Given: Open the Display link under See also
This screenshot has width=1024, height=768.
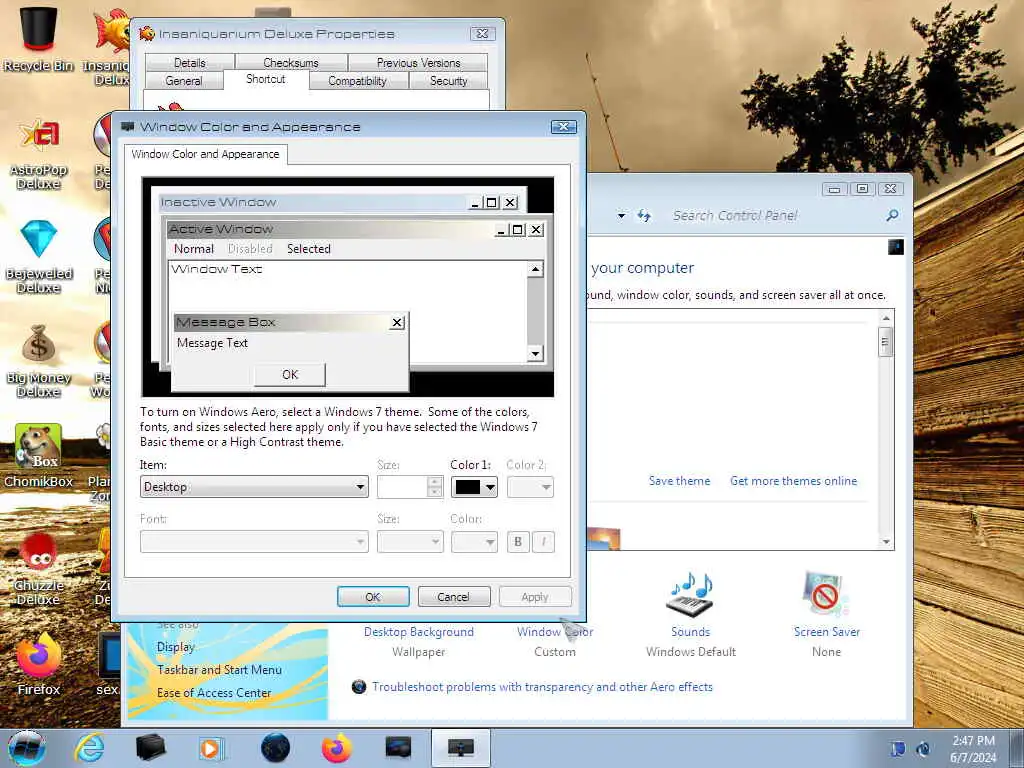Looking at the screenshot, I should point(176,647).
